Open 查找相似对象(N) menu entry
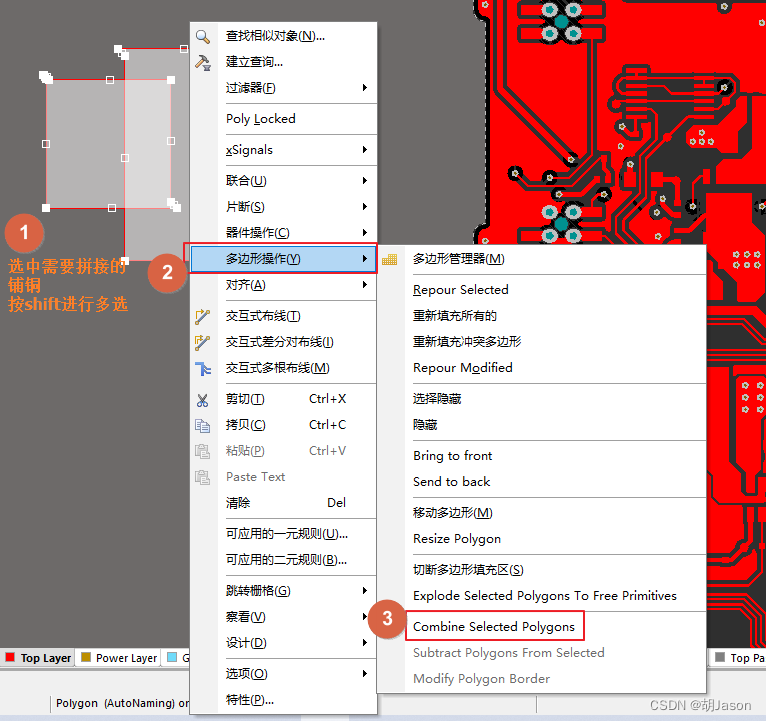The image size is (766, 721). coord(284,36)
